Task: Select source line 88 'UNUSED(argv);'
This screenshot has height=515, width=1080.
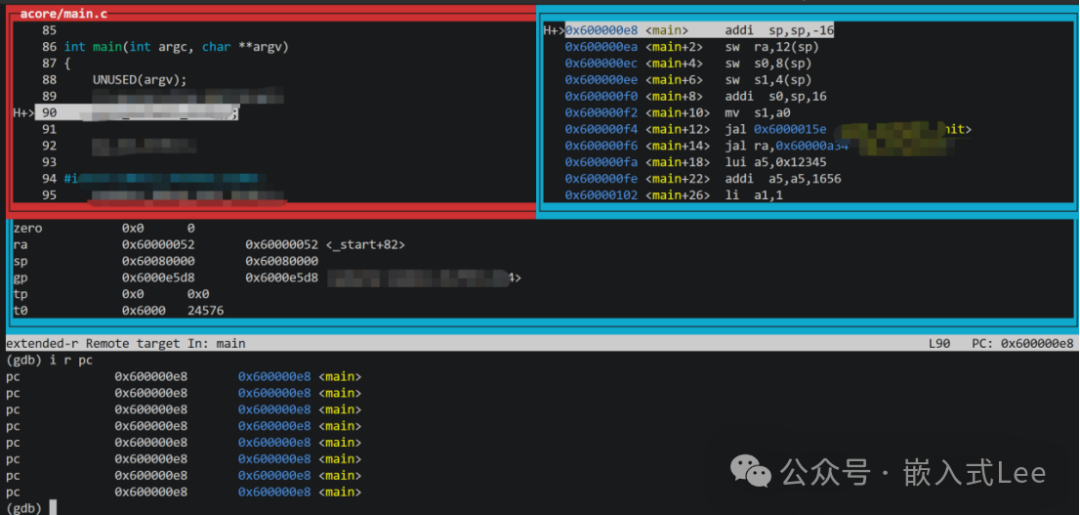Action: [140, 79]
